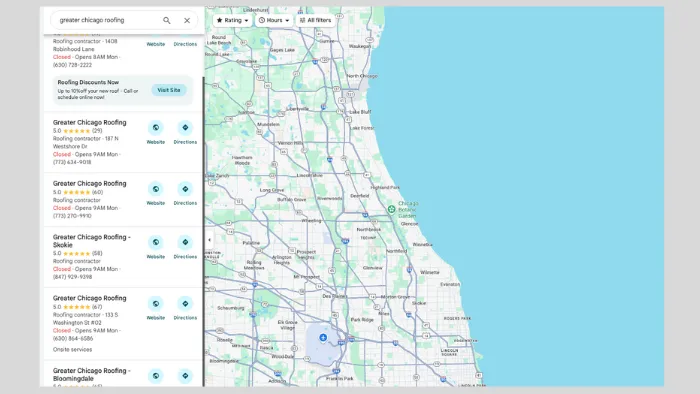
Task: Click the results list scrollbar
Action: 204,232
